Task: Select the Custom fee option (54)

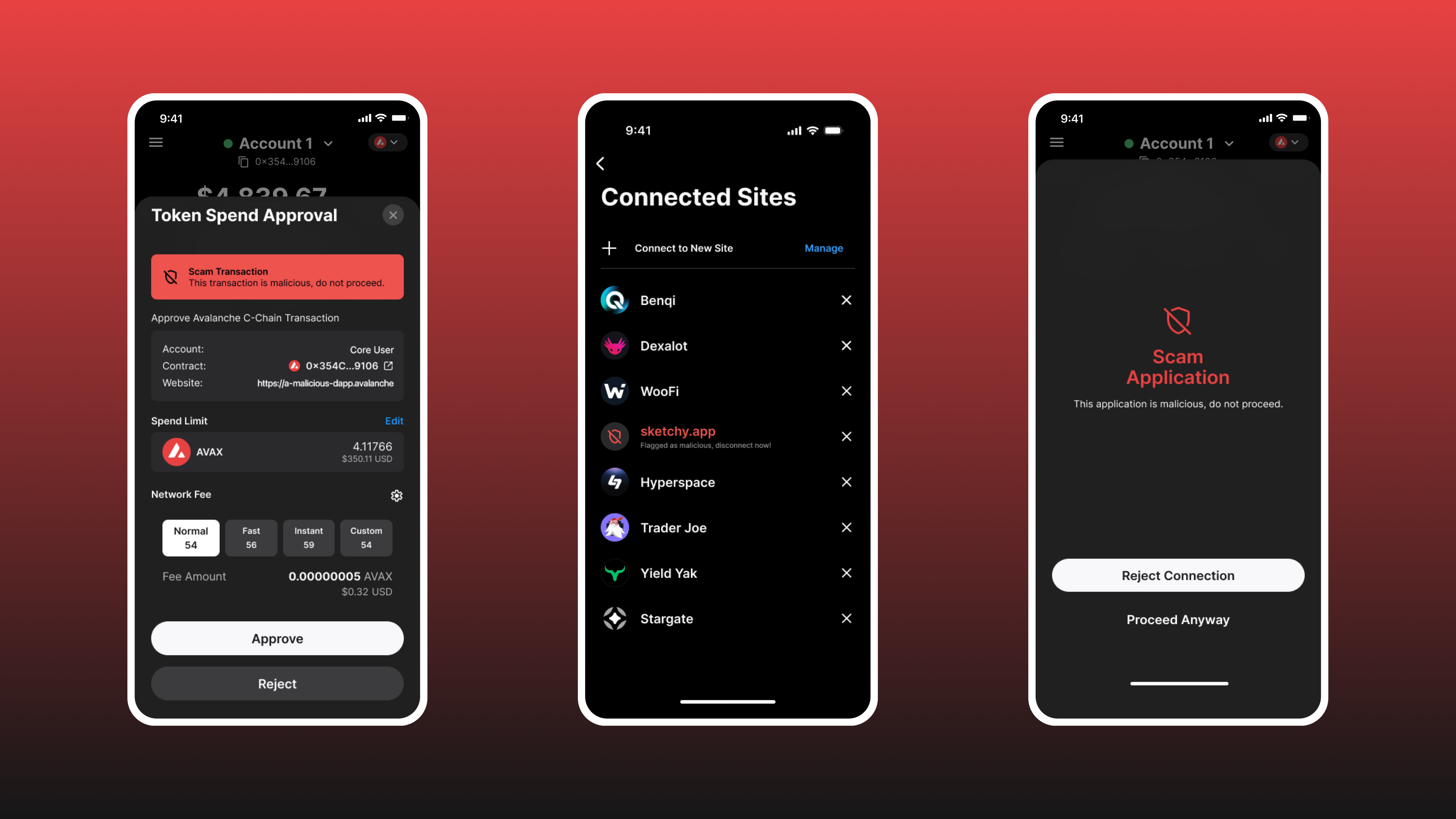Action: click(366, 537)
